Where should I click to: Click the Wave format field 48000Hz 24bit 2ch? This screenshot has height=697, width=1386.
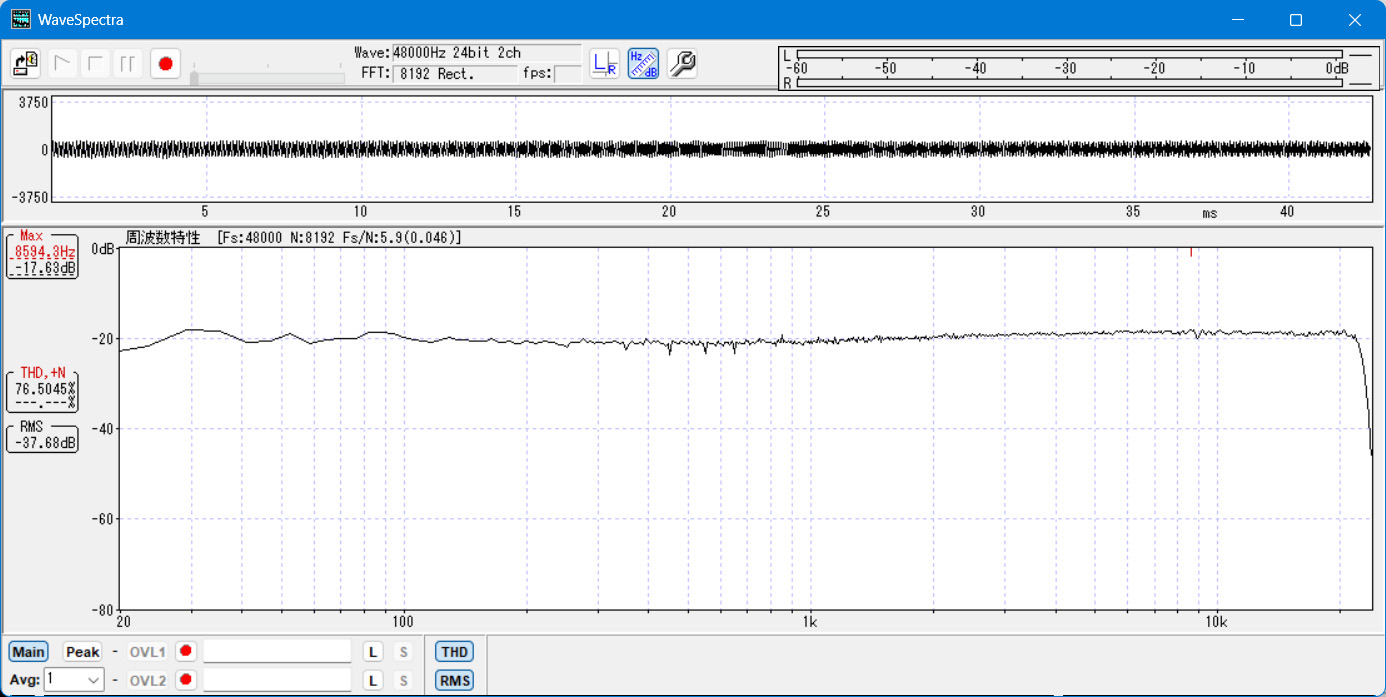click(x=486, y=53)
